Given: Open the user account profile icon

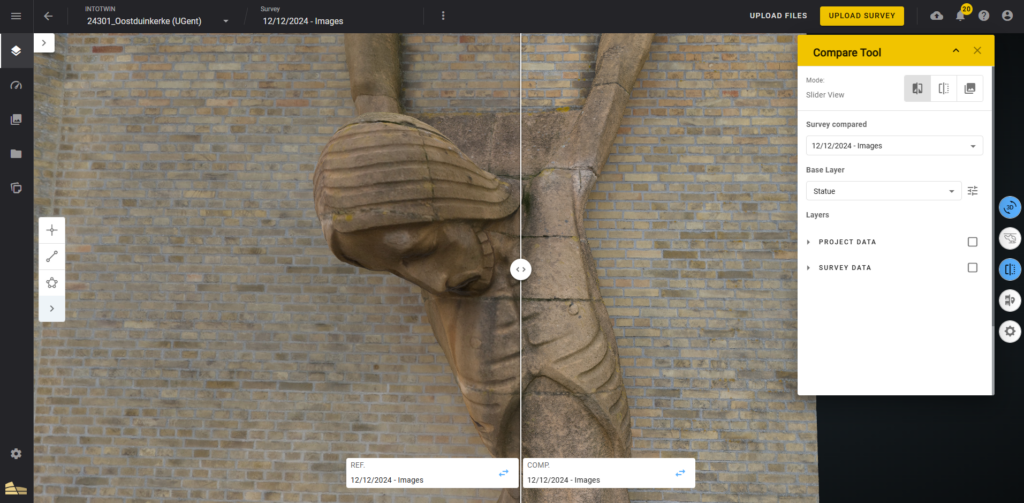Looking at the screenshot, I should pyautogui.click(x=1007, y=16).
